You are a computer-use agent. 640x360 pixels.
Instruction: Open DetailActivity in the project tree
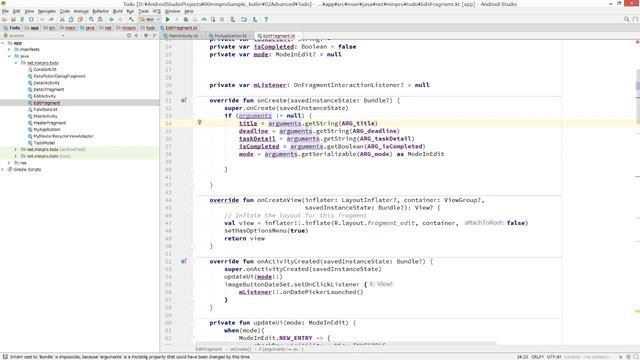pyautogui.click(x=47, y=83)
